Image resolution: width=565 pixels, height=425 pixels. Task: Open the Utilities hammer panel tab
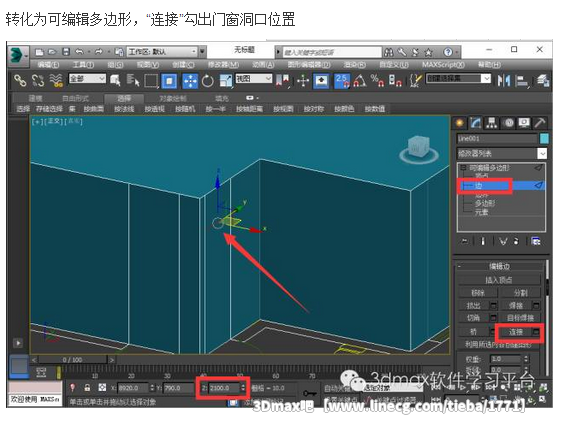[540, 123]
